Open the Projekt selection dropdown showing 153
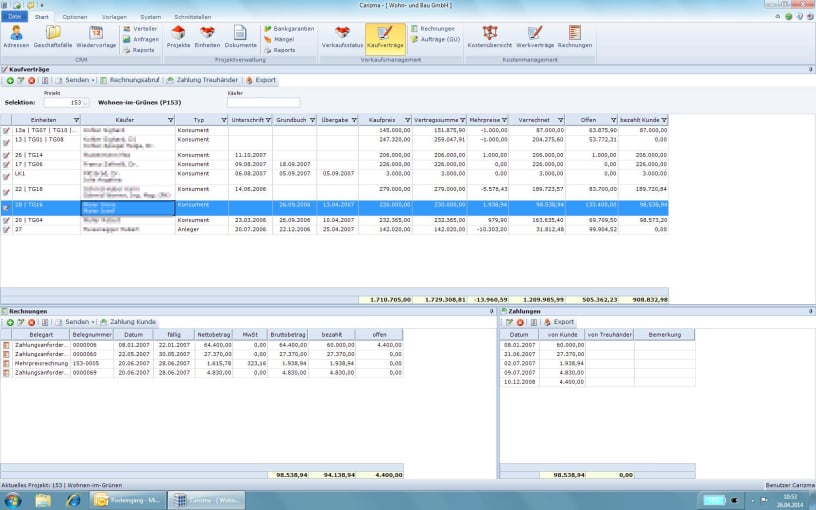 coord(85,102)
